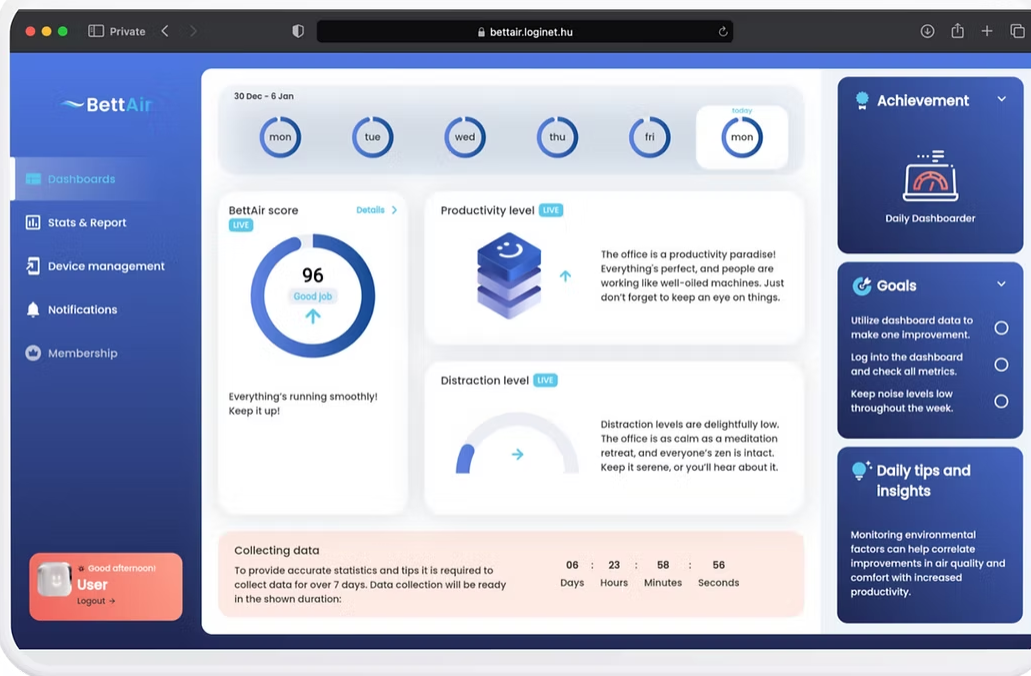Select the wed day circle
1031x676 pixels.
[x=465, y=137]
